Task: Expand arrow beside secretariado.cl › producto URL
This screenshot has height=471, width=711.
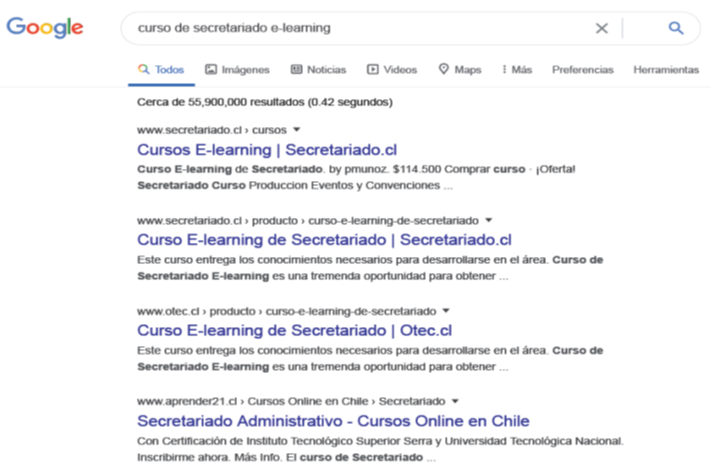Action: pos(489,220)
